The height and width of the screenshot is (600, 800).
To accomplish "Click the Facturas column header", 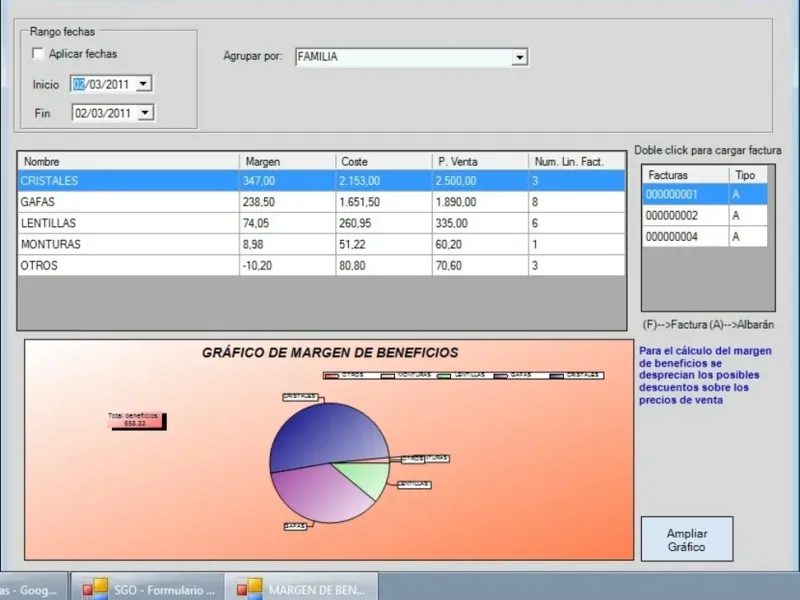I will tap(685, 175).
